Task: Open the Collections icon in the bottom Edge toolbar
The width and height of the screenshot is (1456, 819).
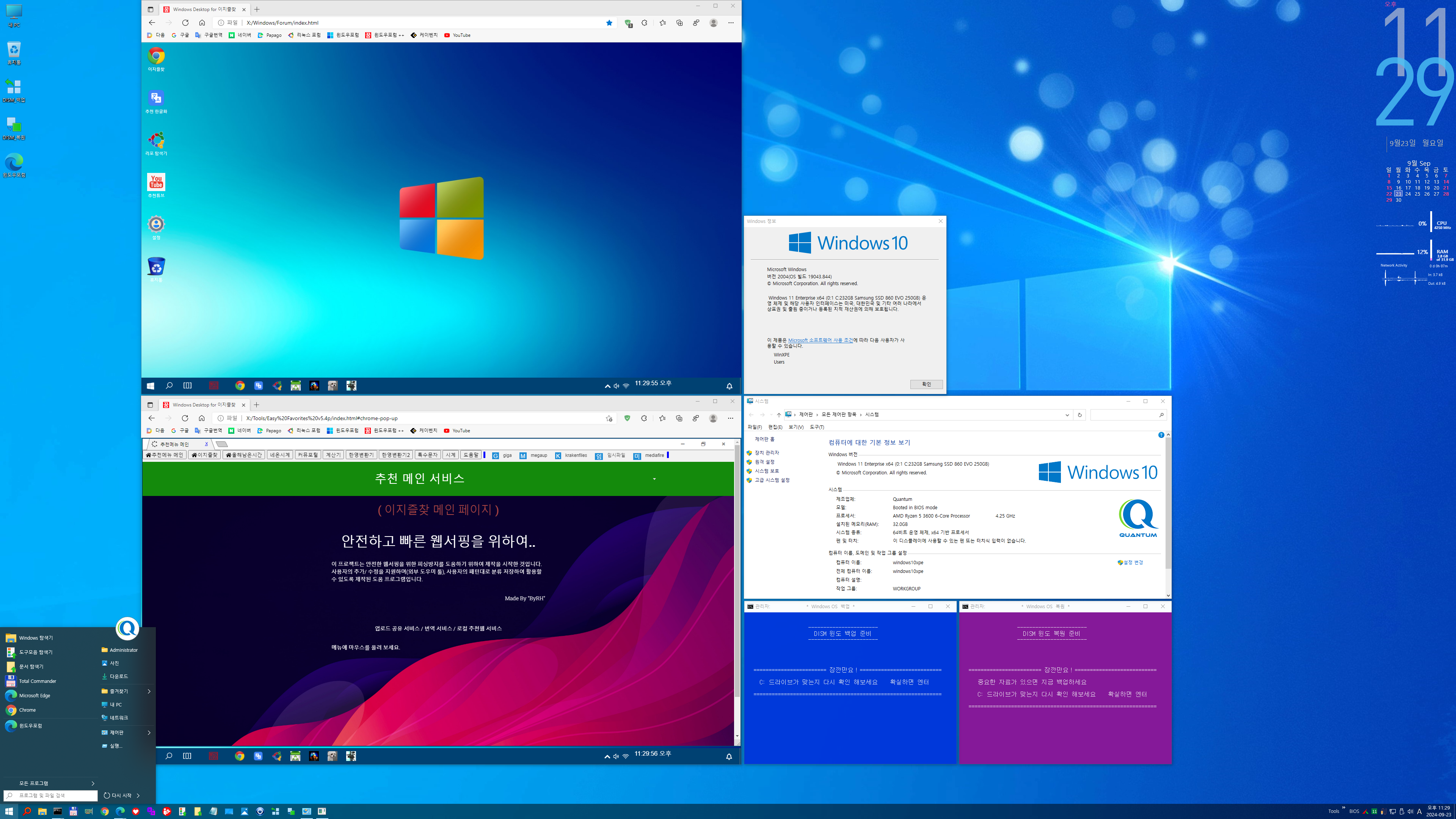Action: (679, 418)
